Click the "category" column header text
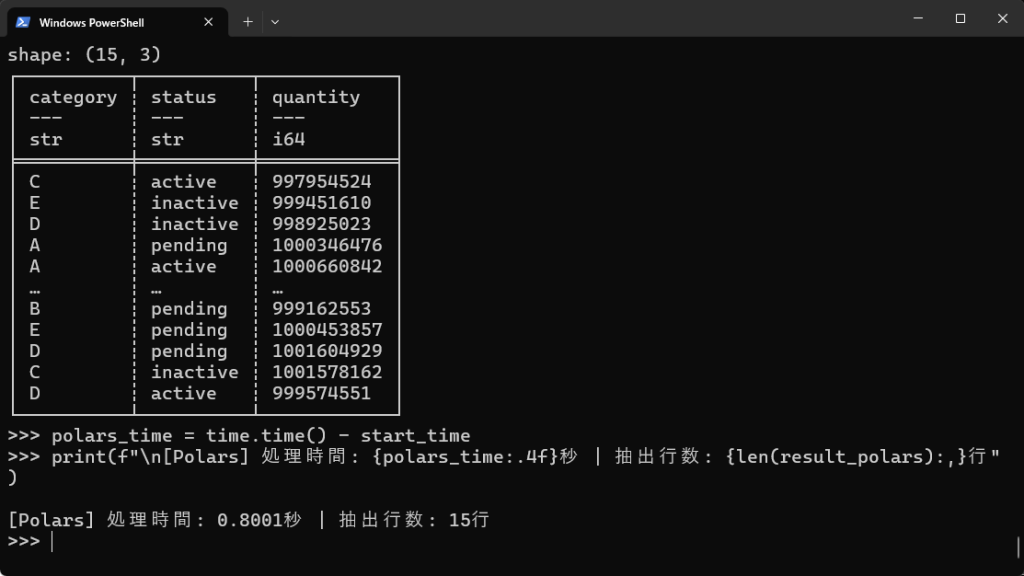Image resolution: width=1024 pixels, height=576 pixels. point(73,97)
